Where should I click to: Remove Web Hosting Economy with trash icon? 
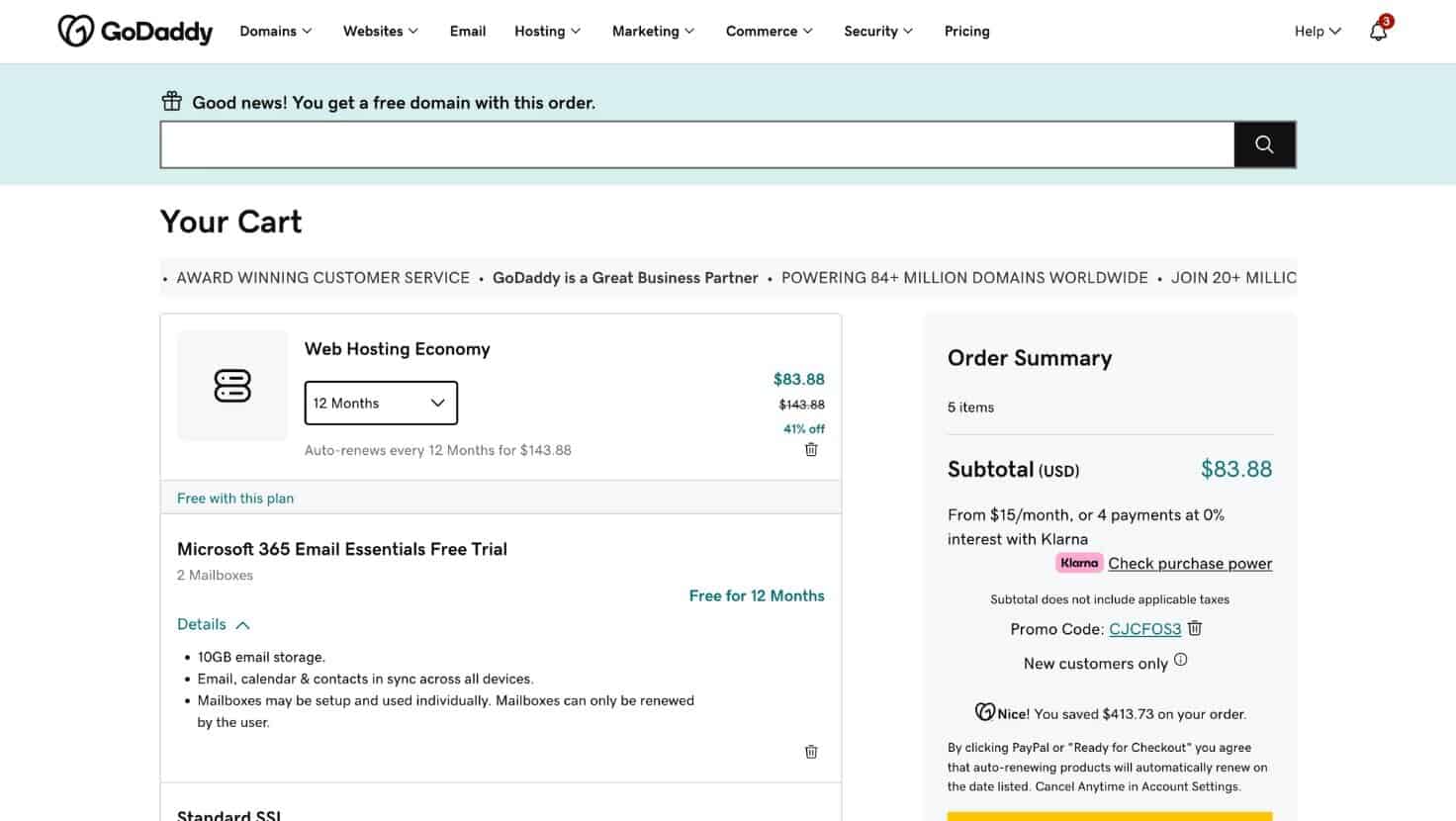pos(811,449)
